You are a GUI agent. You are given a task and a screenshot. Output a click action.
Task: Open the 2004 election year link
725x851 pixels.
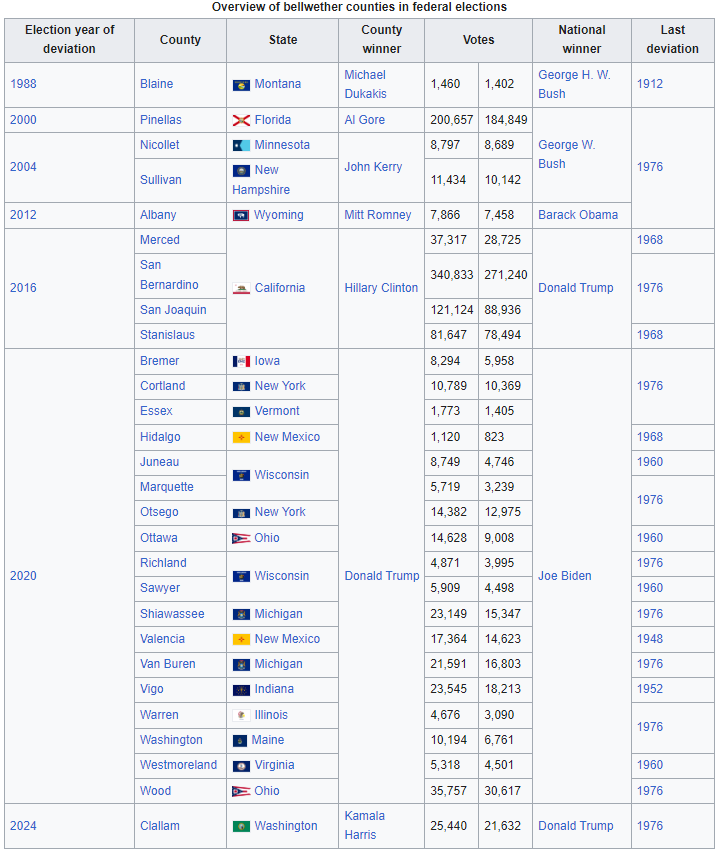click(23, 167)
